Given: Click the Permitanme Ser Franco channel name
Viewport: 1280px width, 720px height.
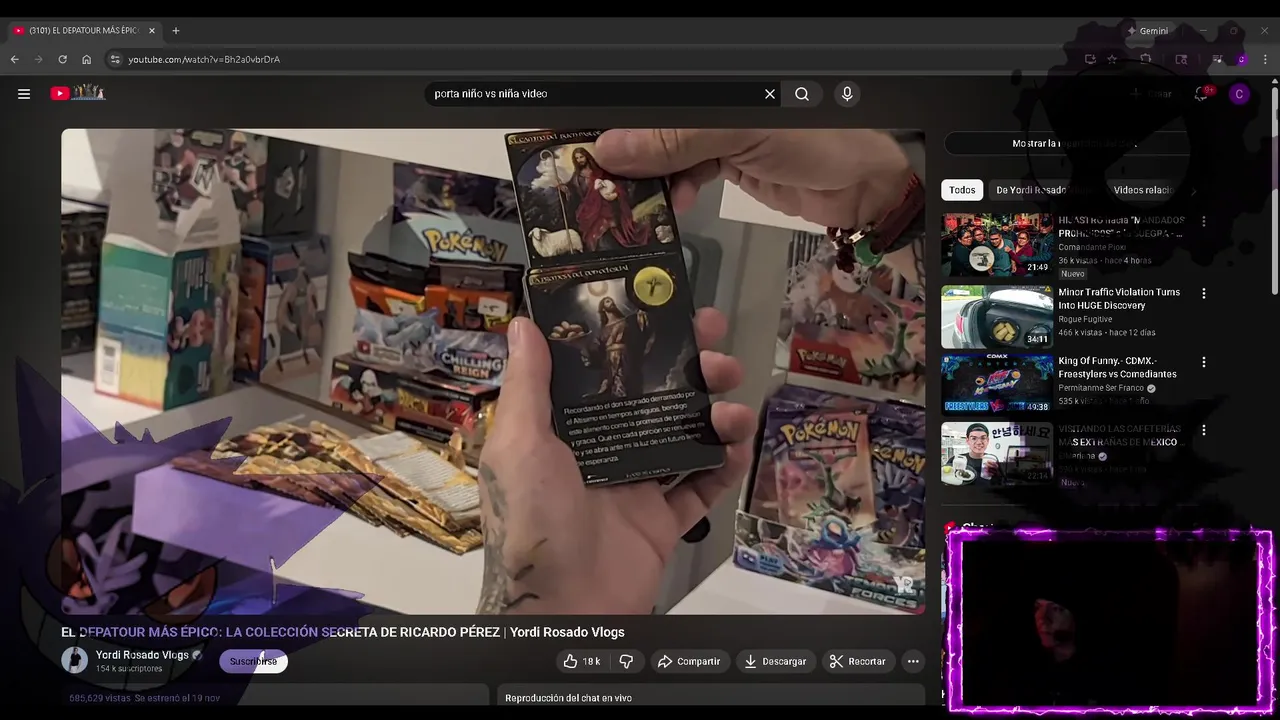Looking at the screenshot, I should (x=1101, y=388).
